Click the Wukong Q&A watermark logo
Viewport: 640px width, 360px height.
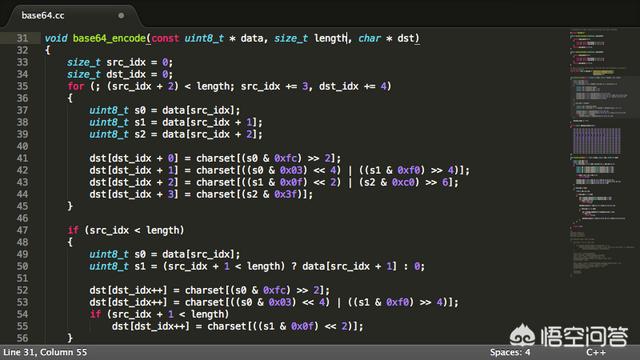point(569,336)
